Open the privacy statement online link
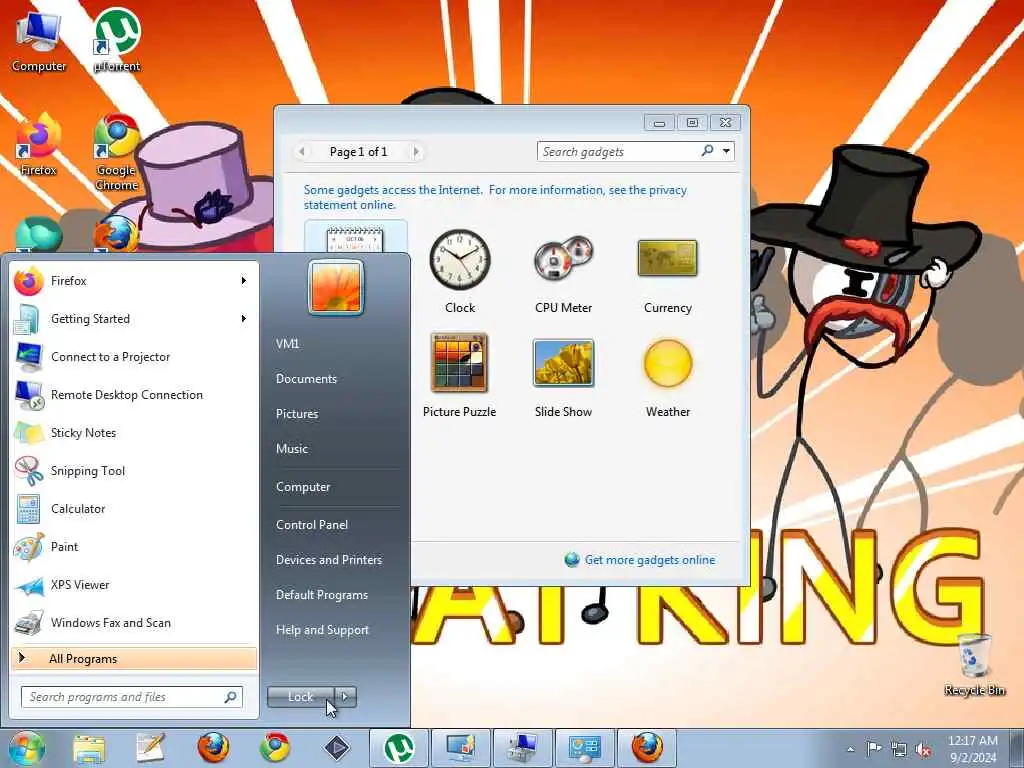Viewport: 1024px width, 768px height. coord(495,197)
